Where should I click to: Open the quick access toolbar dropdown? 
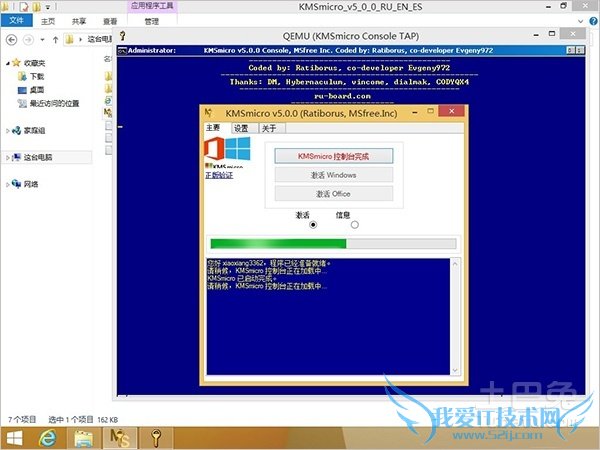click(48, 7)
